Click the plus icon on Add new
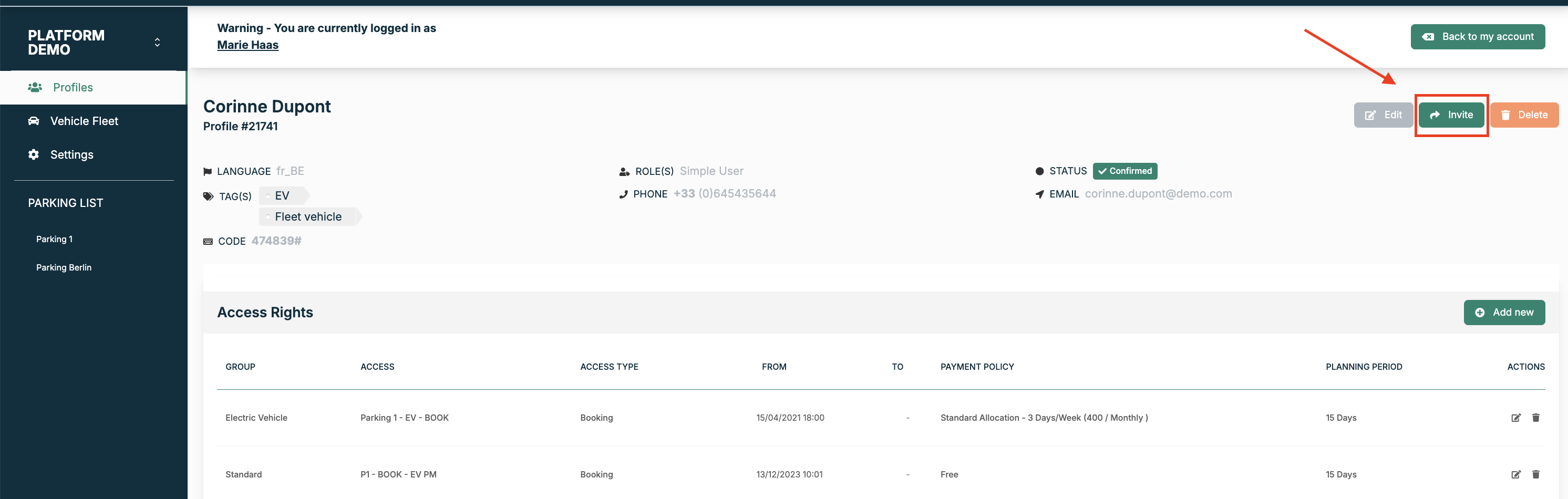Image resolution: width=1568 pixels, height=499 pixels. [x=1480, y=313]
